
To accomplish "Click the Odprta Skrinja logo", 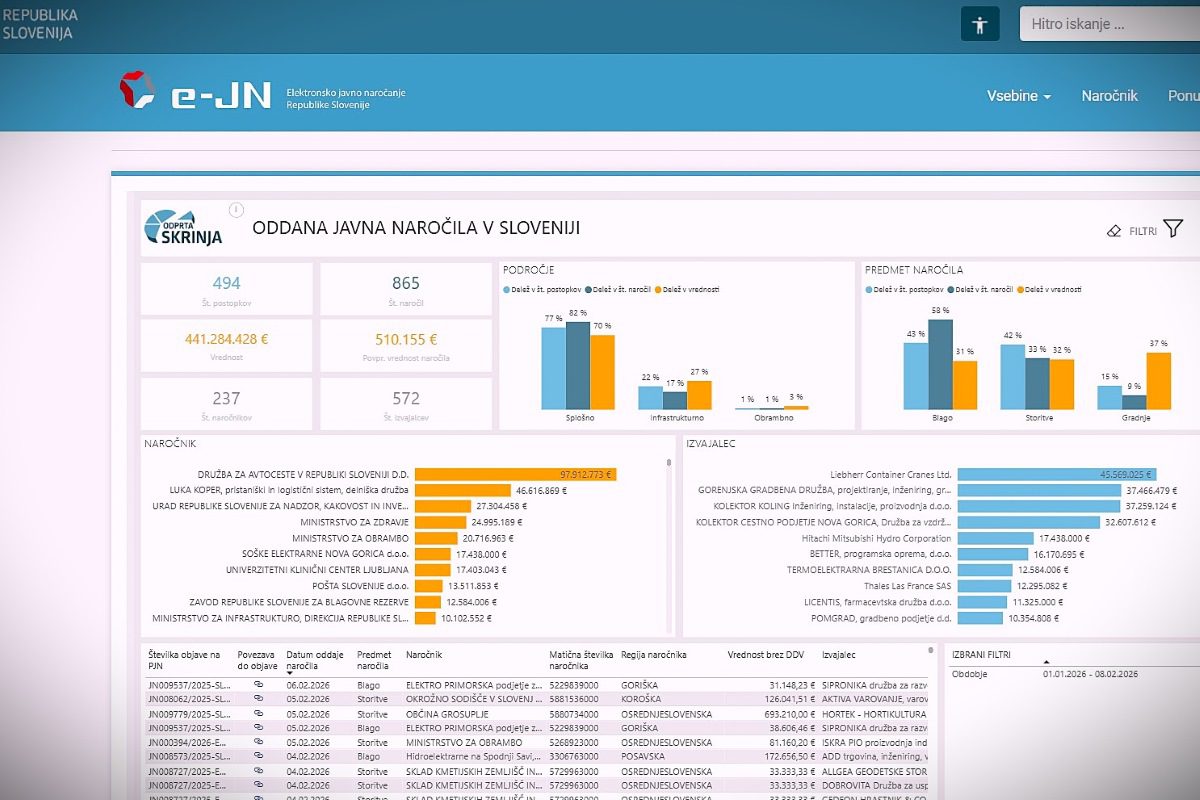I will click(184, 227).
